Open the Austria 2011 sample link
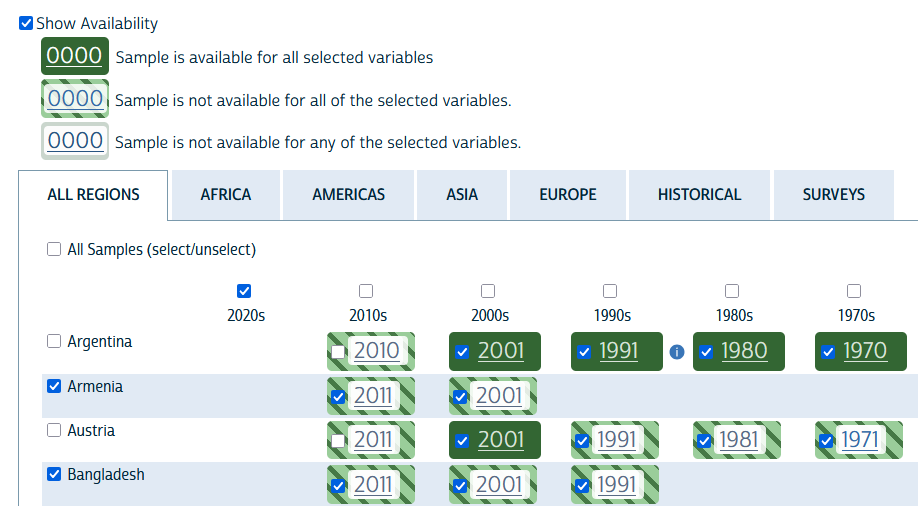Viewport: 918px width, 506px height. (x=372, y=440)
